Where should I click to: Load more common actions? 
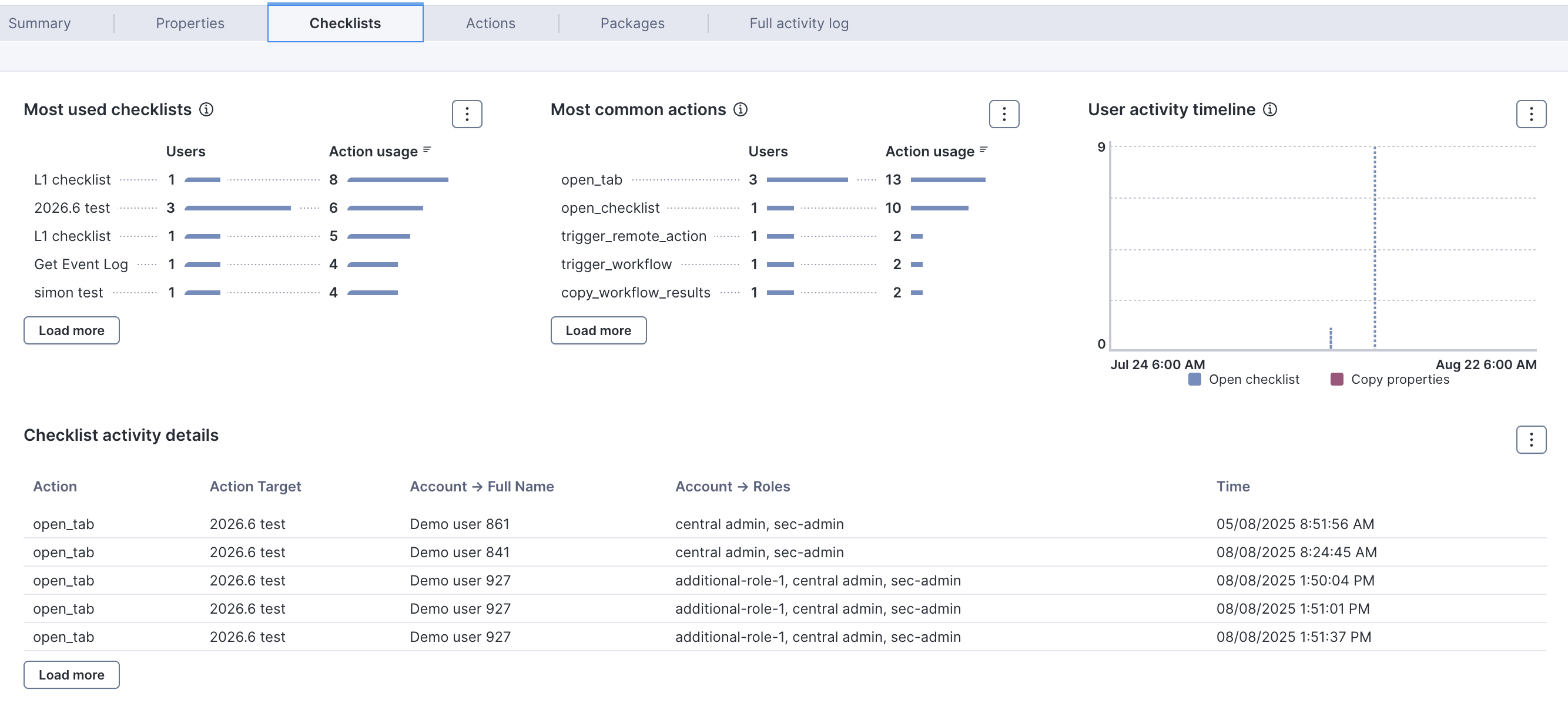(x=598, y=330)
